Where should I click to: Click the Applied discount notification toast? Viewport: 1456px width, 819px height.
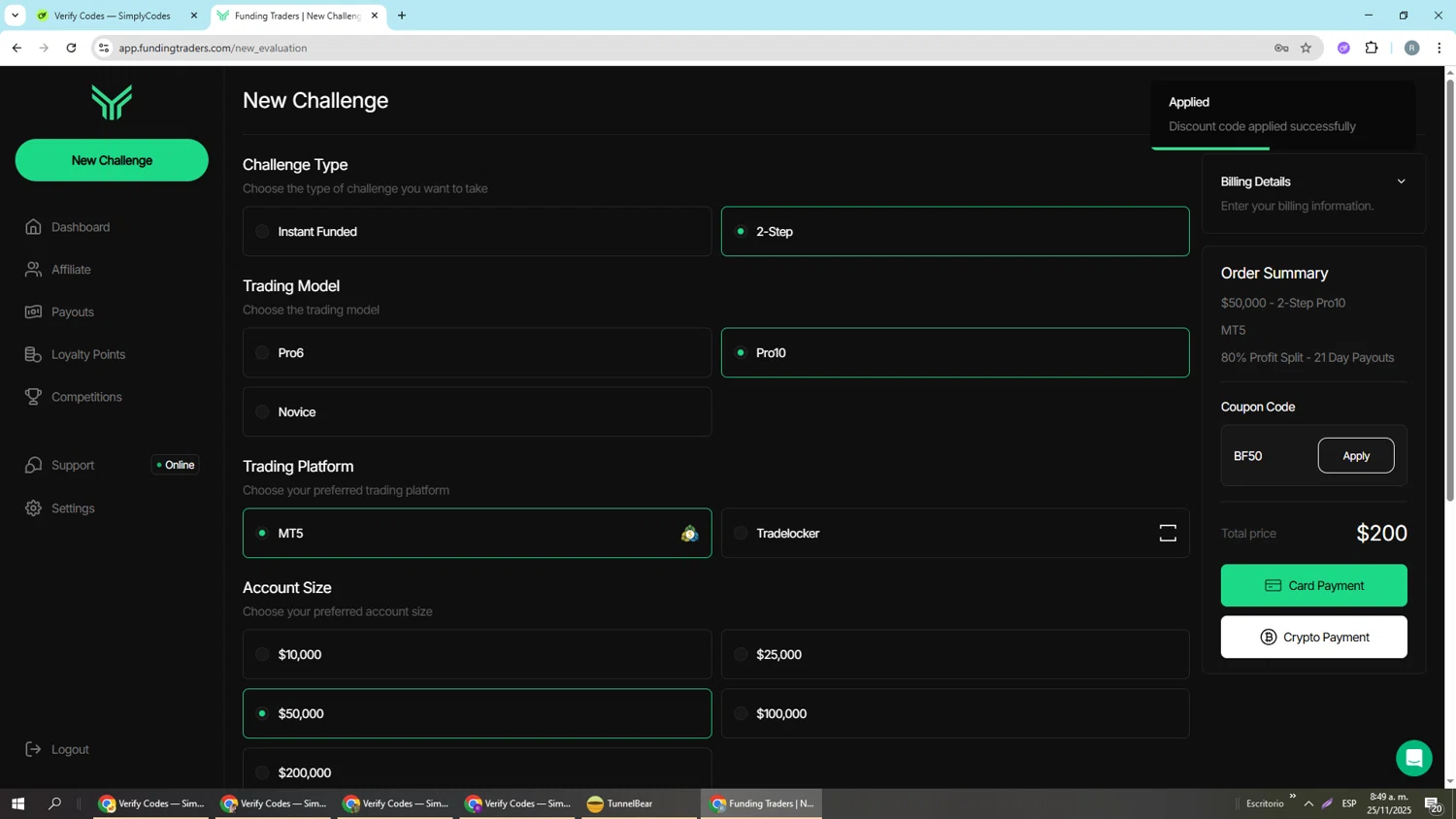coord(1283,115)
